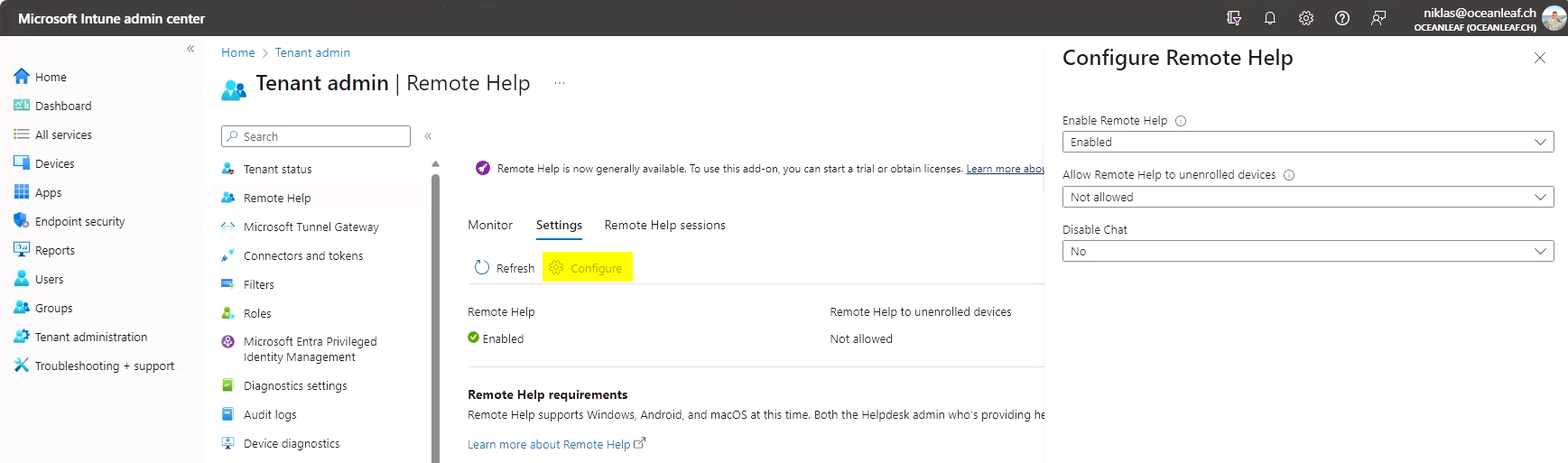Click the Refresh button
Screen dimensions: 1568x463
(505, 268)
